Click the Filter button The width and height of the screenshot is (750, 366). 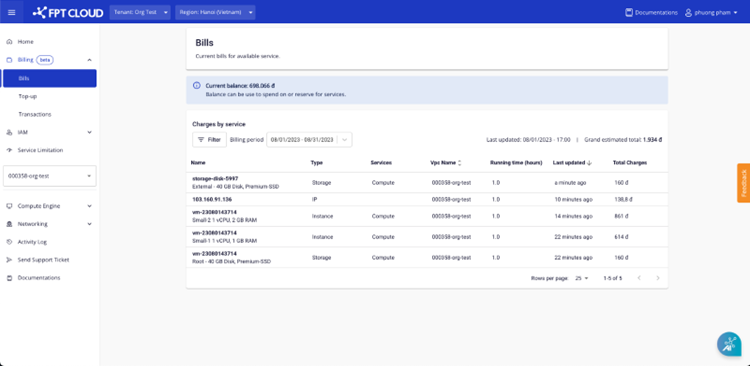[210, 140]
